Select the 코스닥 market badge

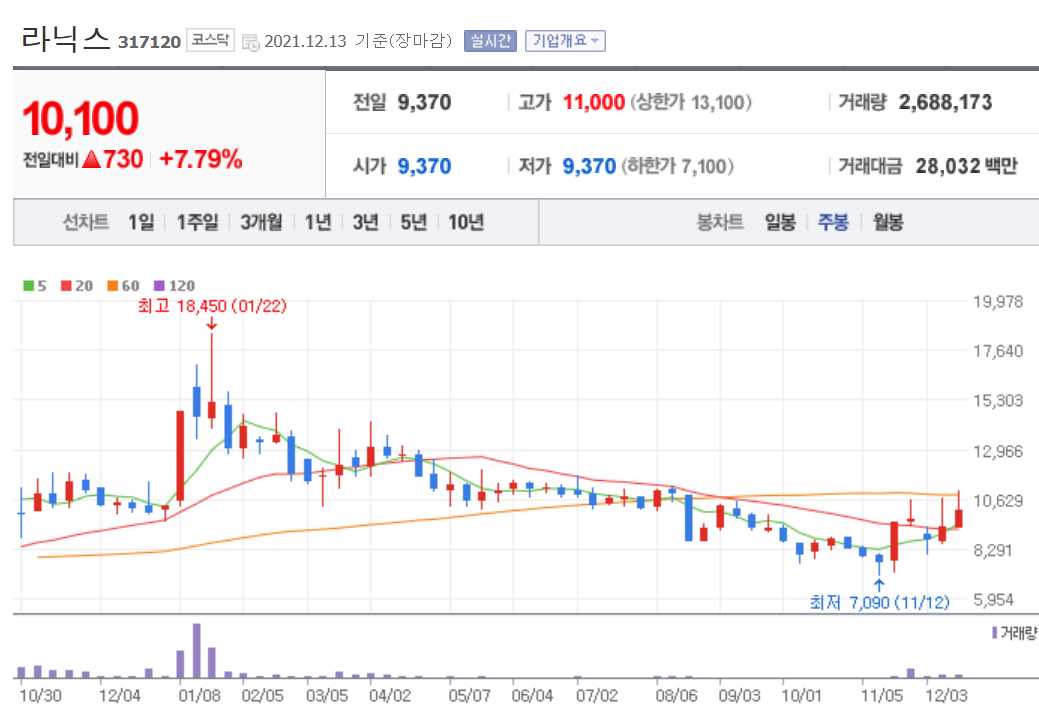coord(210,40)
